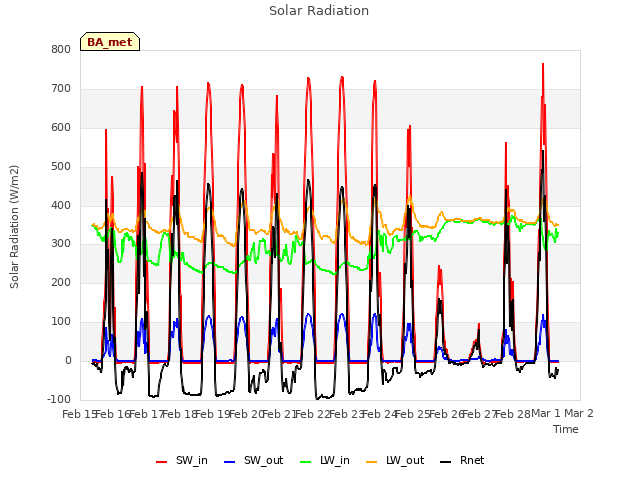Click the red SW_in legend line swatch
640x480 pixels.
162,462
